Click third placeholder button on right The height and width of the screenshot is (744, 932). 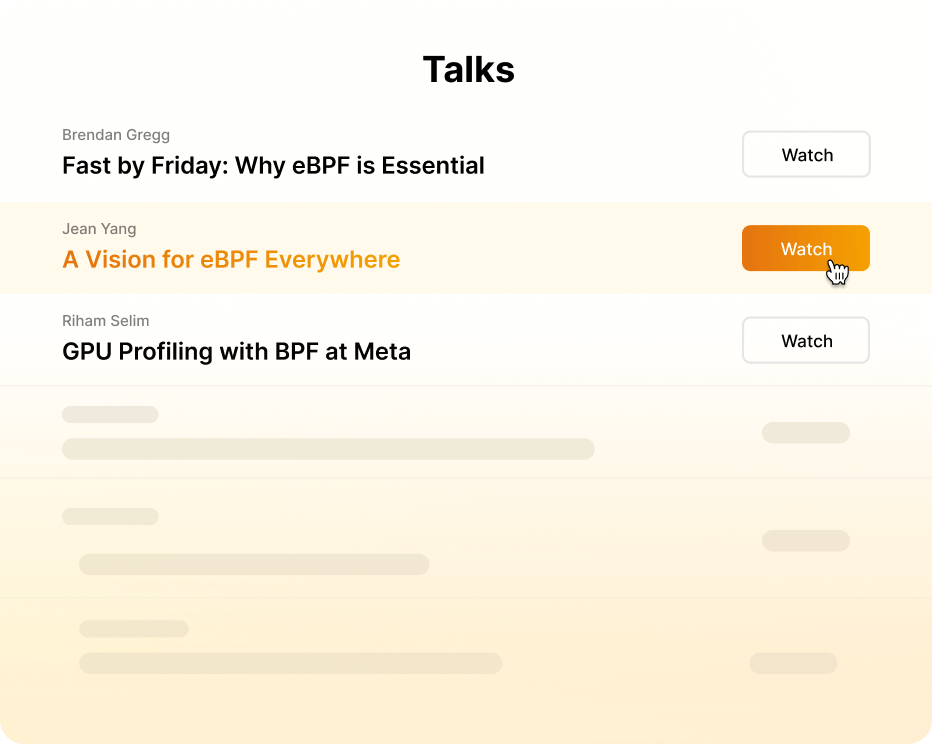coord(794,663)
